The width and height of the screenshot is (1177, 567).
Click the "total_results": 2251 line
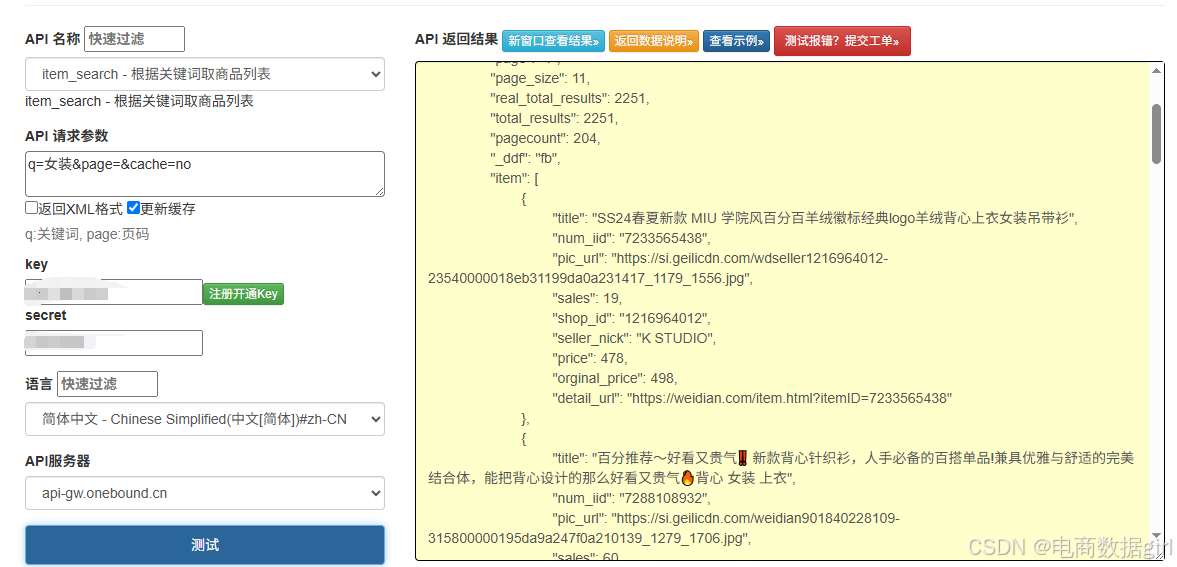(553, 119)
